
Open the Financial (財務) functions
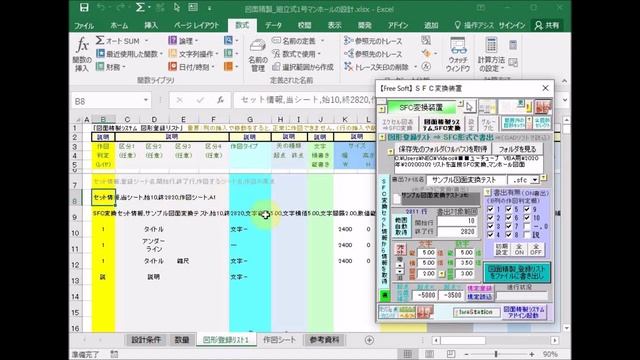[110, 67]
